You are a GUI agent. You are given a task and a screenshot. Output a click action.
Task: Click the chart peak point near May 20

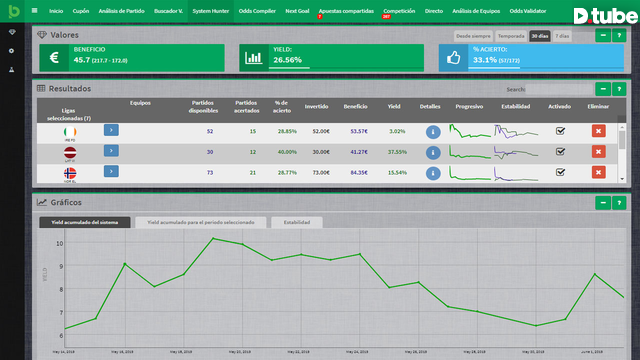coord(213,238)
